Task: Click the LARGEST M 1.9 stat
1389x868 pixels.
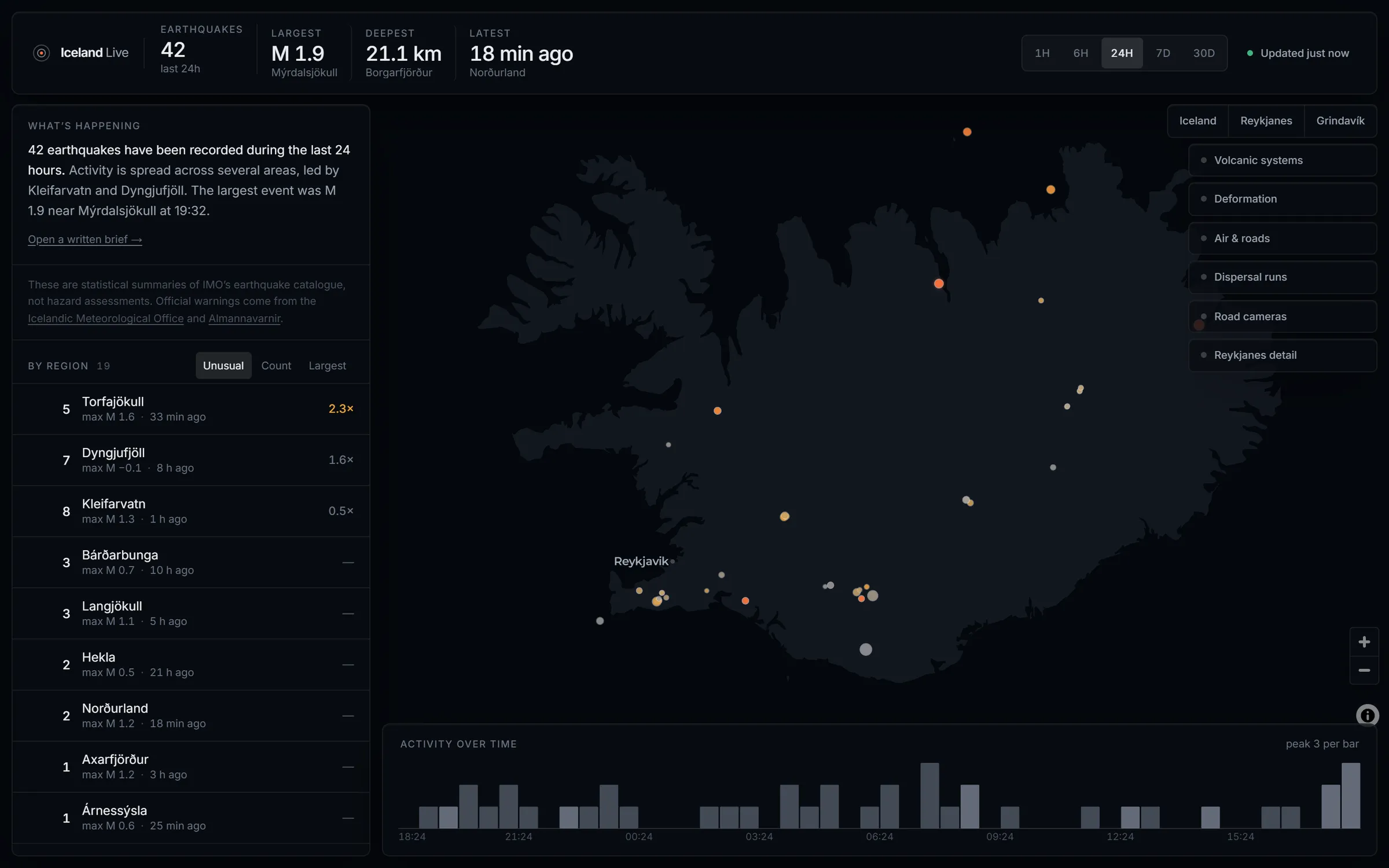Action: 304,53
